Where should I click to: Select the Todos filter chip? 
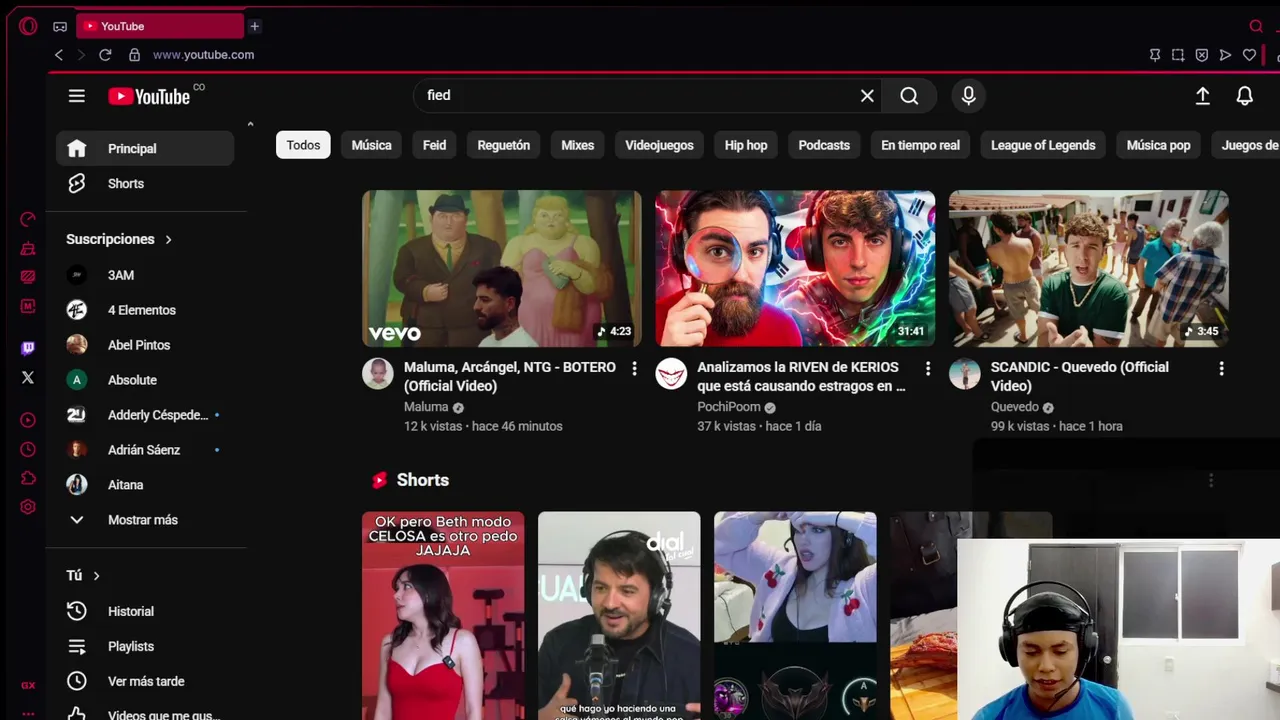pyautogui.click(x=303, y=145)
